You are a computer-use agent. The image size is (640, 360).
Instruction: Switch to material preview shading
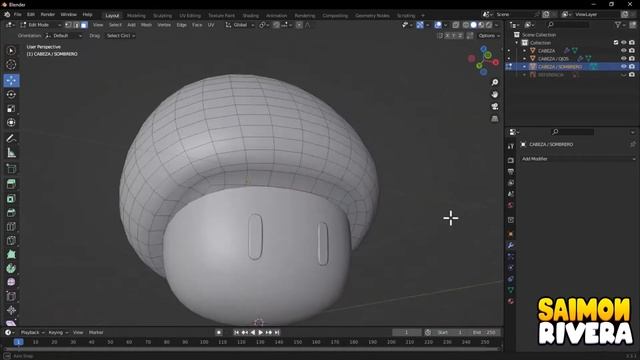pyautogui.click(x=481, y=25)
